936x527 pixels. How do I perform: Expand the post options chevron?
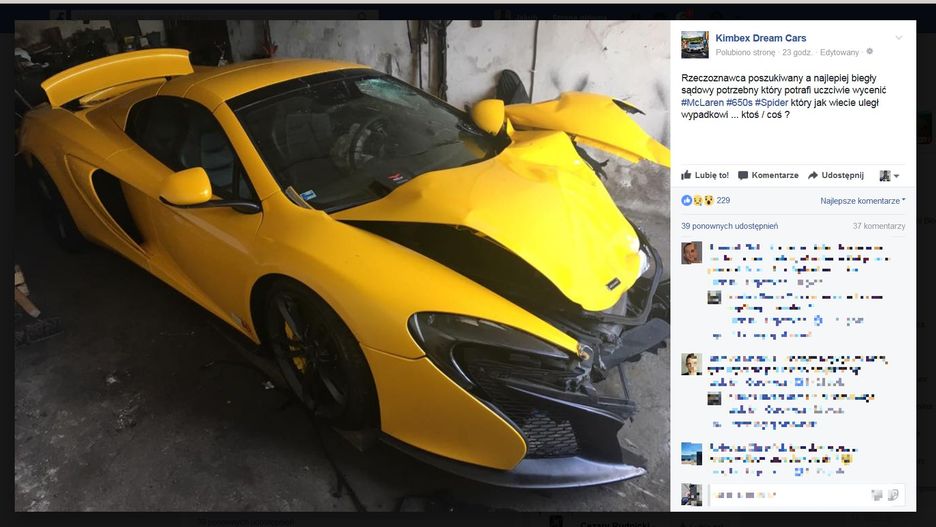tap(899, 38)
